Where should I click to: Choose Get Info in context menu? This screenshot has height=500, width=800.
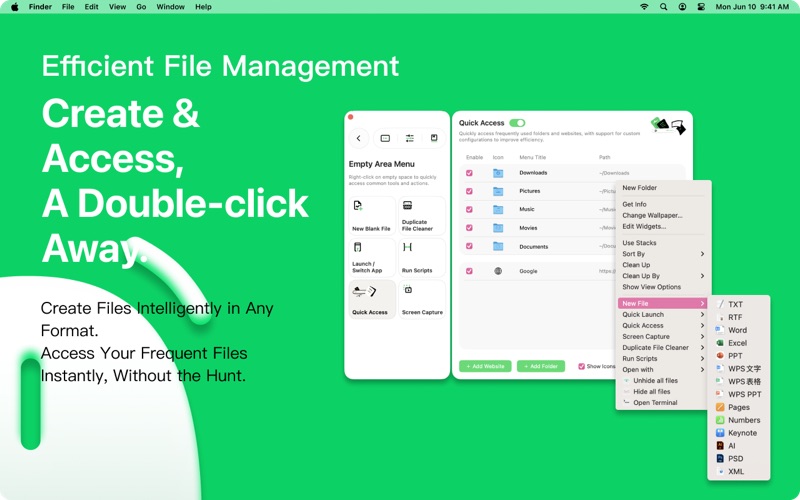click(634, 204)
